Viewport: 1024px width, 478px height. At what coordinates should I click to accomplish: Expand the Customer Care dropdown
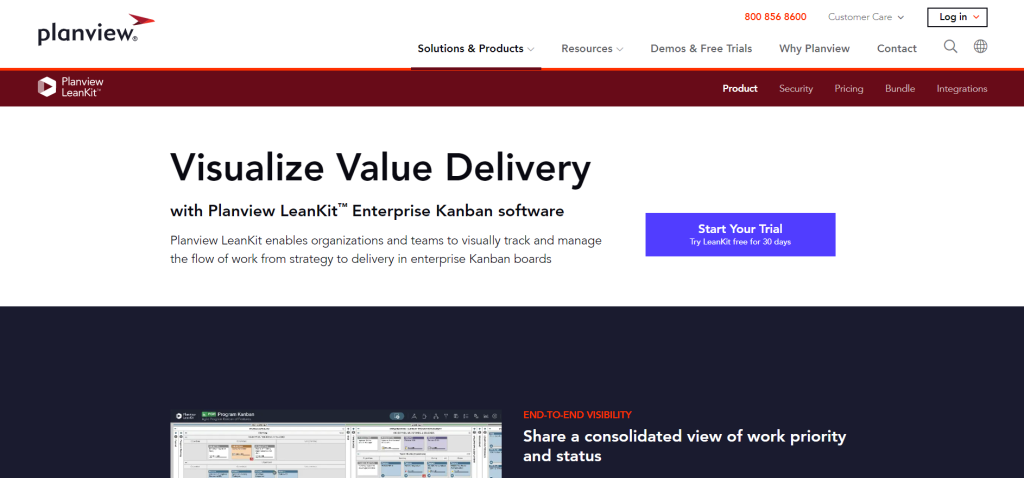click(866, 17)
